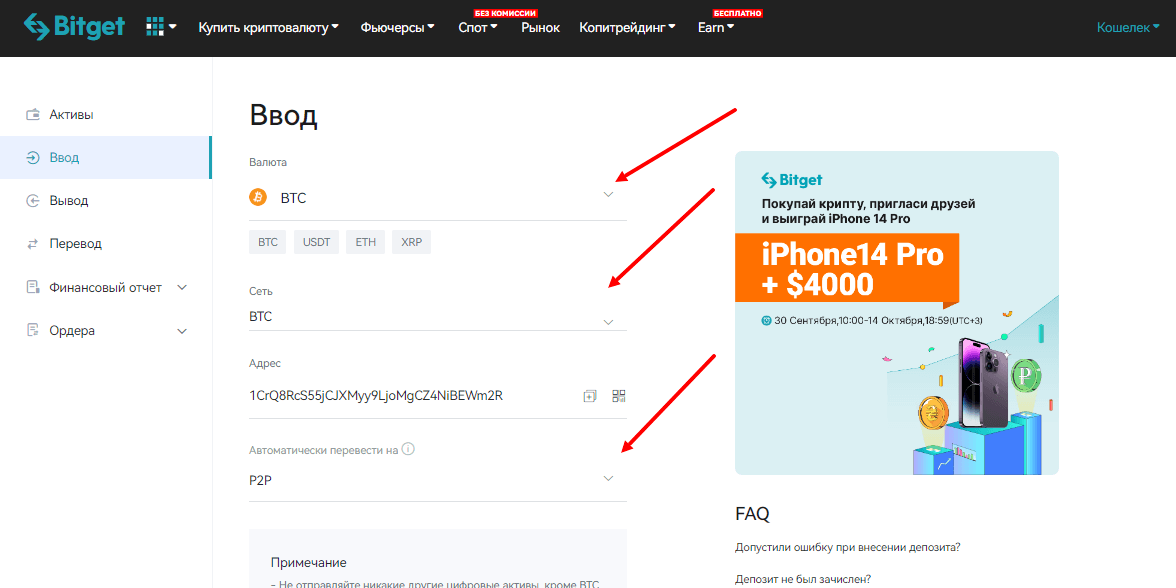Show the address QR code icon

click(618, 396)
